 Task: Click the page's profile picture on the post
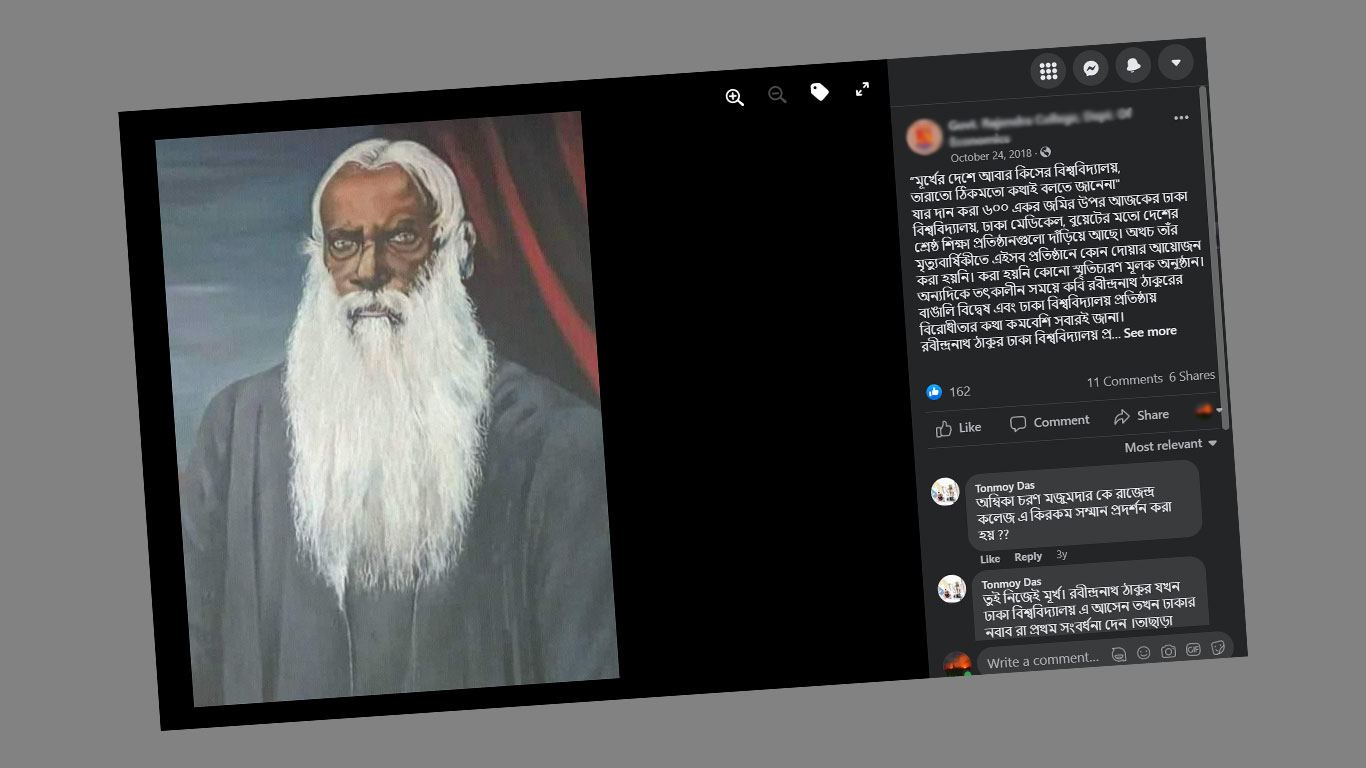[x=924, y=137]
